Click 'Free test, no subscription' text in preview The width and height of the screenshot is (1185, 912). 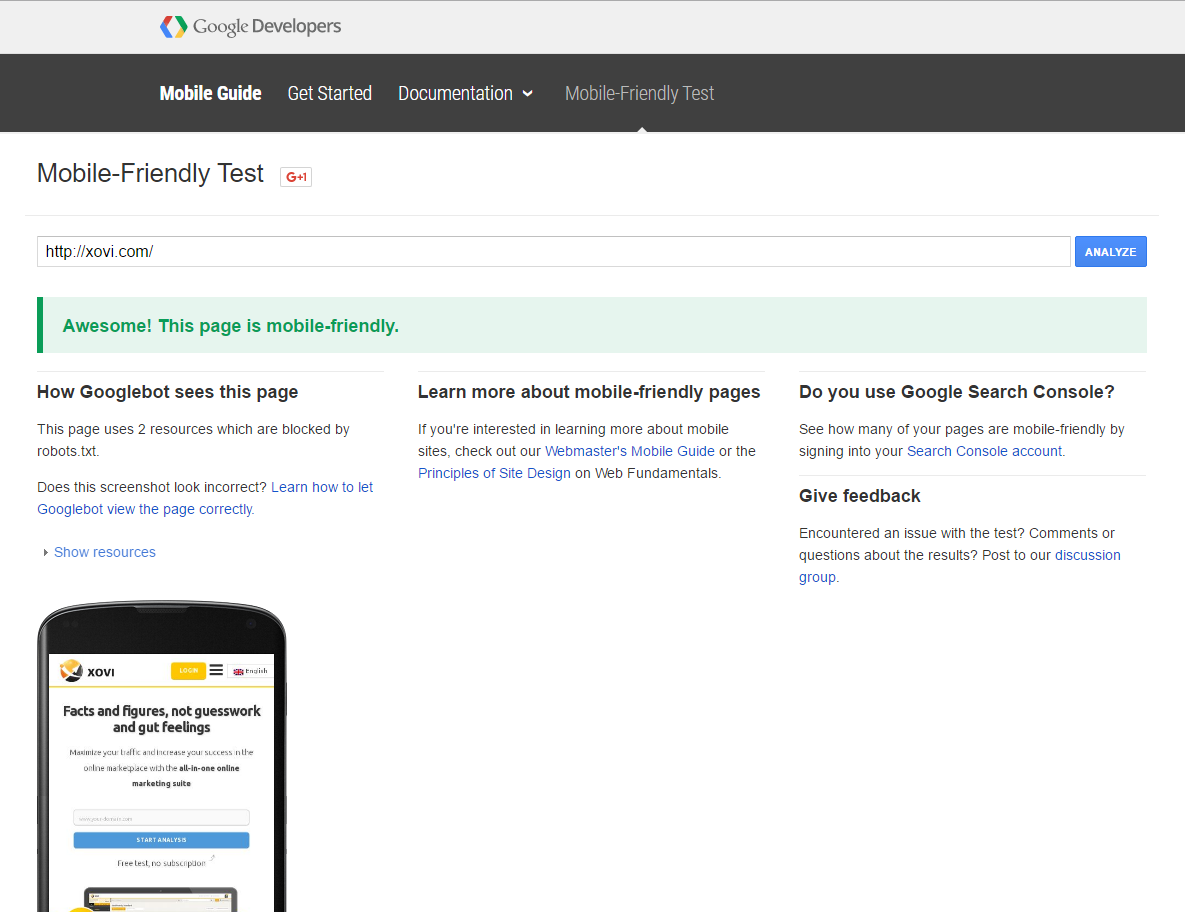[x=161, y=863]
